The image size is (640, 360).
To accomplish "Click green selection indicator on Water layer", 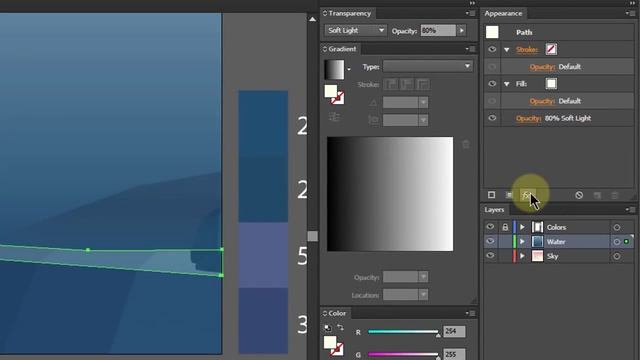I will (x=627, y=242).
